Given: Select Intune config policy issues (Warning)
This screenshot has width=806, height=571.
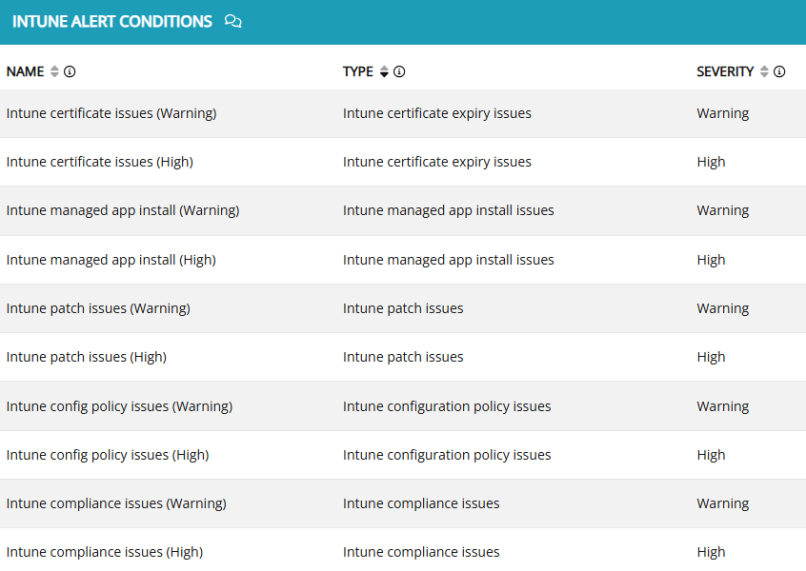Looking at the screenshot, I should [119, 407].
